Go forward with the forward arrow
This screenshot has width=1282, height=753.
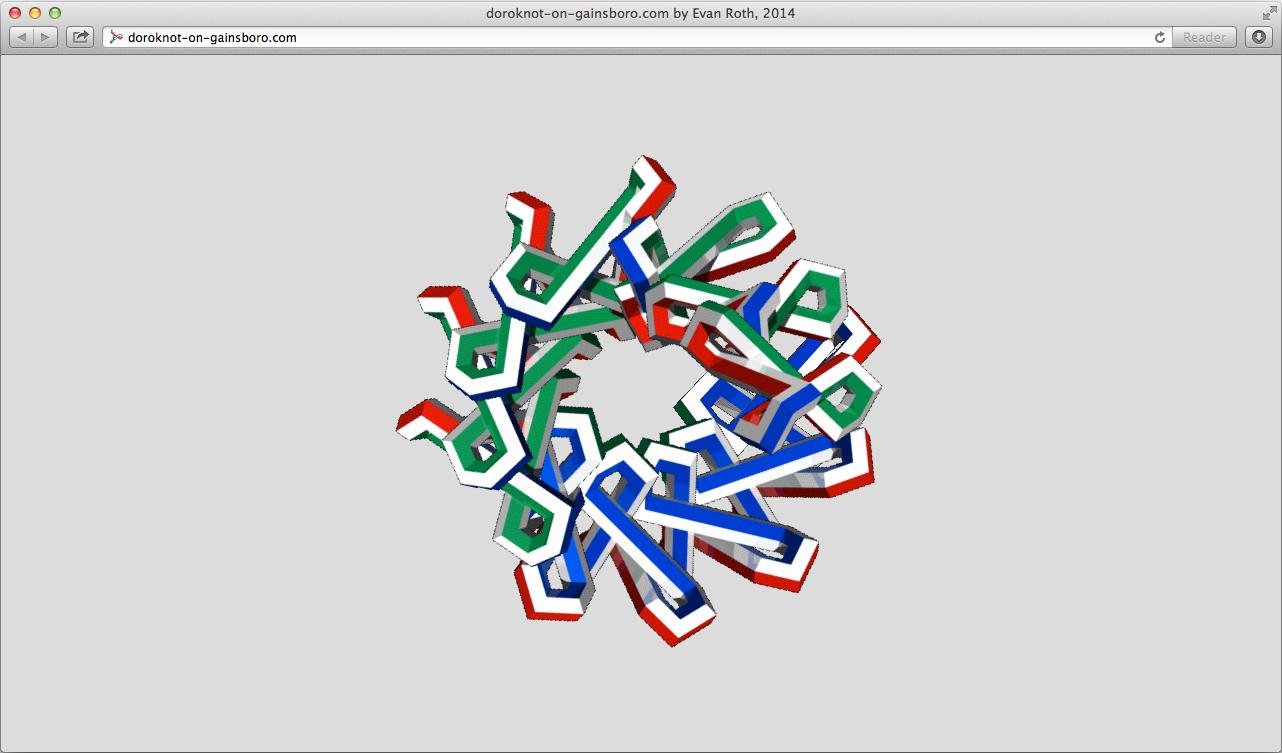(47, 37)
